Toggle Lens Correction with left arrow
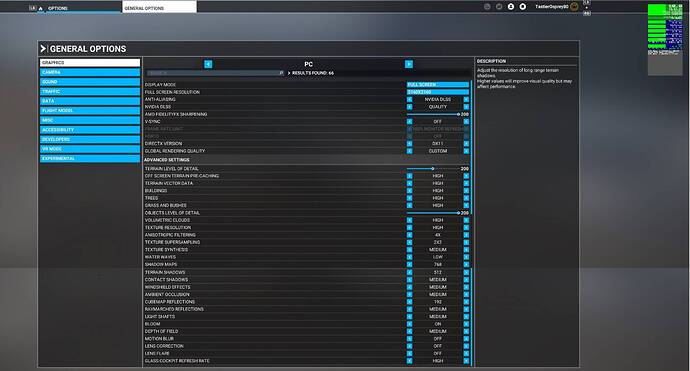The width and height of the screenshot is (690, 371). (x=410, y=346)
